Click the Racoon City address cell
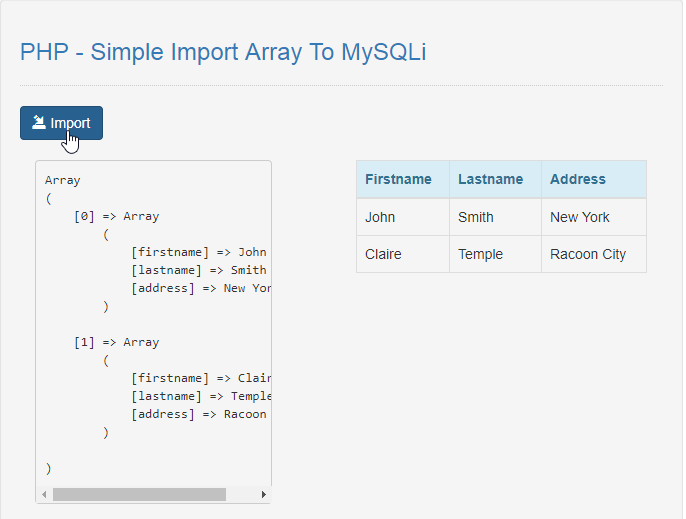 coord(594,254)
